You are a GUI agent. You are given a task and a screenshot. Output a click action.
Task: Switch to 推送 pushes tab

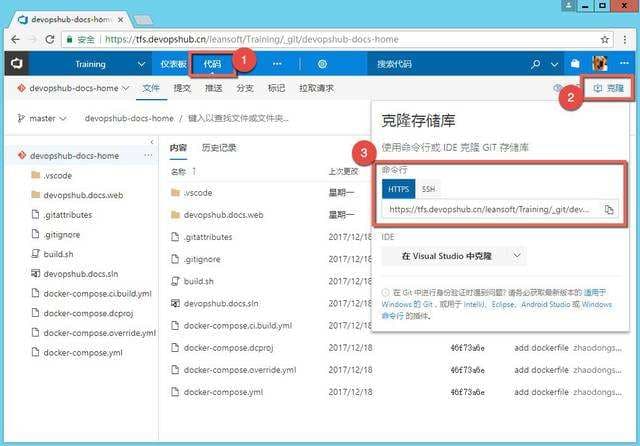pyautogui.click(x=213, y=88)
